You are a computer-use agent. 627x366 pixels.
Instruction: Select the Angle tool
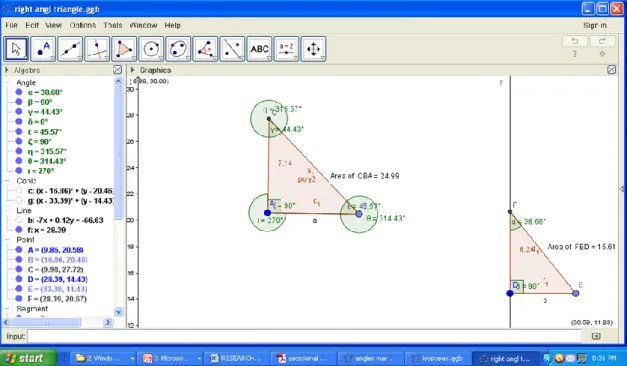tap(206, 49)
